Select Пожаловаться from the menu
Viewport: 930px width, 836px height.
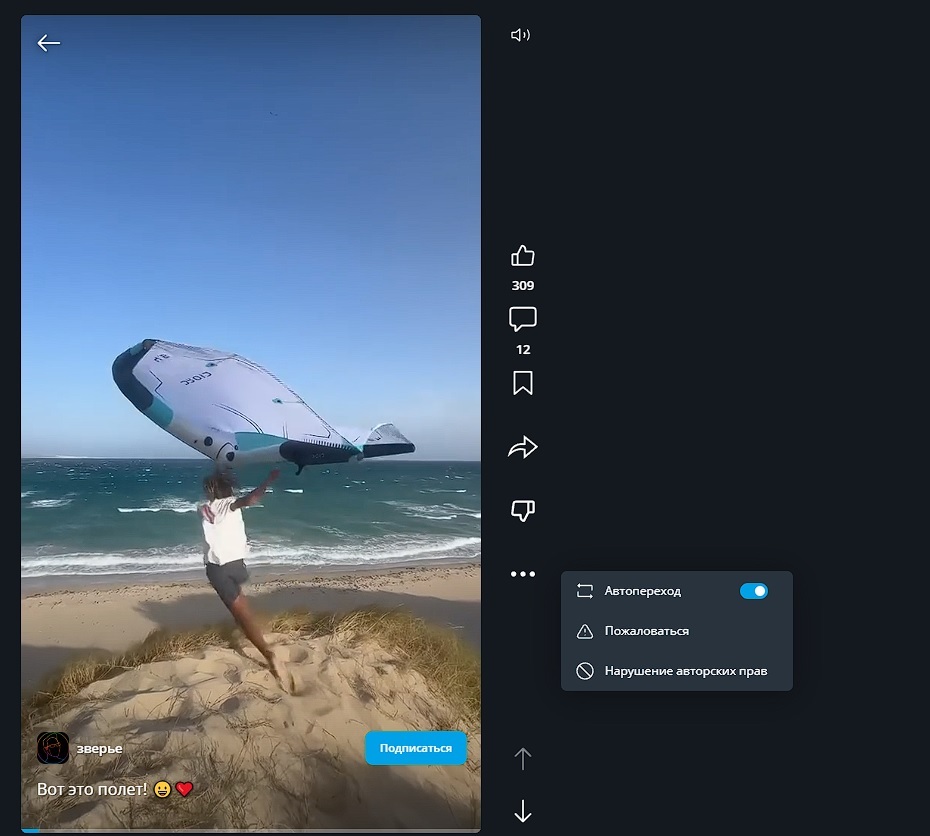(x=646, y=631)
